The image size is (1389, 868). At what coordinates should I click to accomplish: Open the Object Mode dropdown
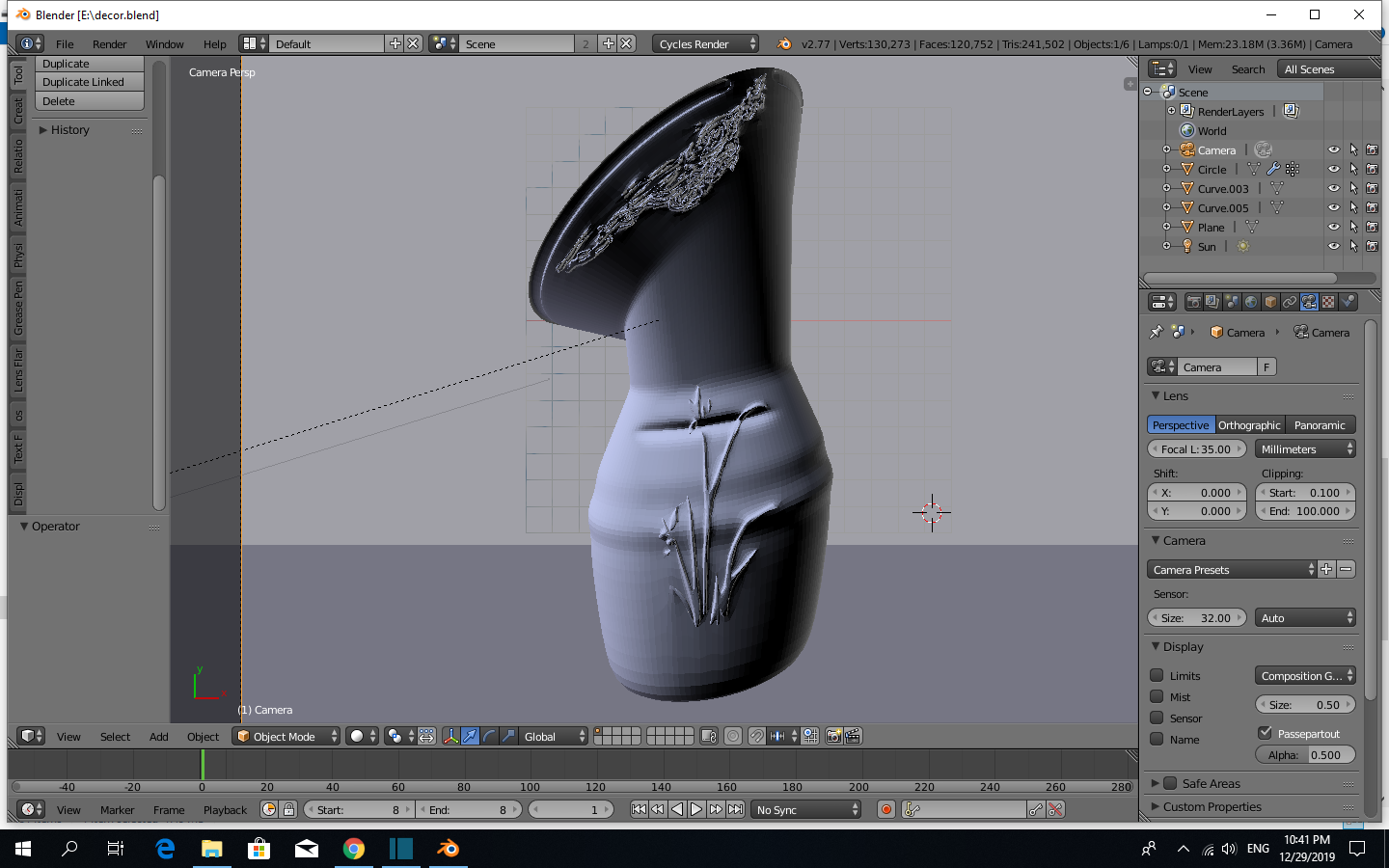286,736
